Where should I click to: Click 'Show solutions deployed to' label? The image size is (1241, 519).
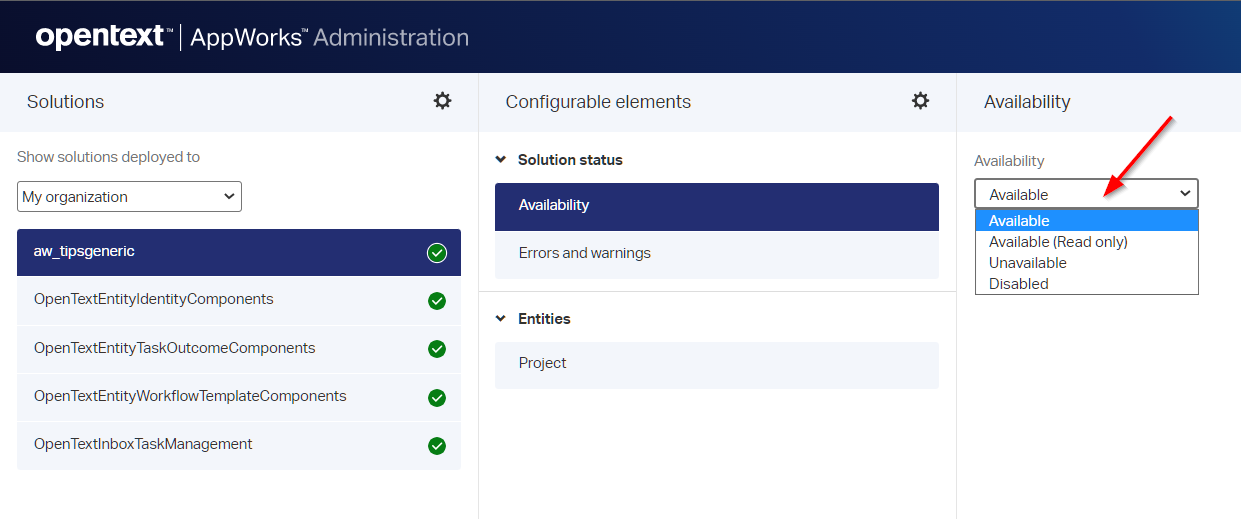108,157
